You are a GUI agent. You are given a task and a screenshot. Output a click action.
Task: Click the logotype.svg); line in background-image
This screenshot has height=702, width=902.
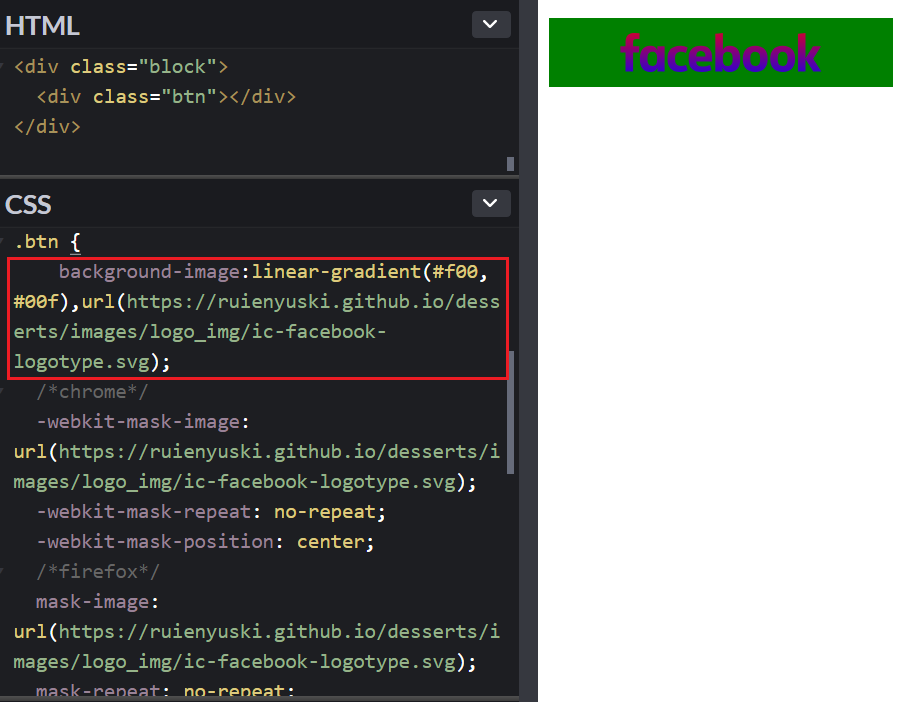92,362
